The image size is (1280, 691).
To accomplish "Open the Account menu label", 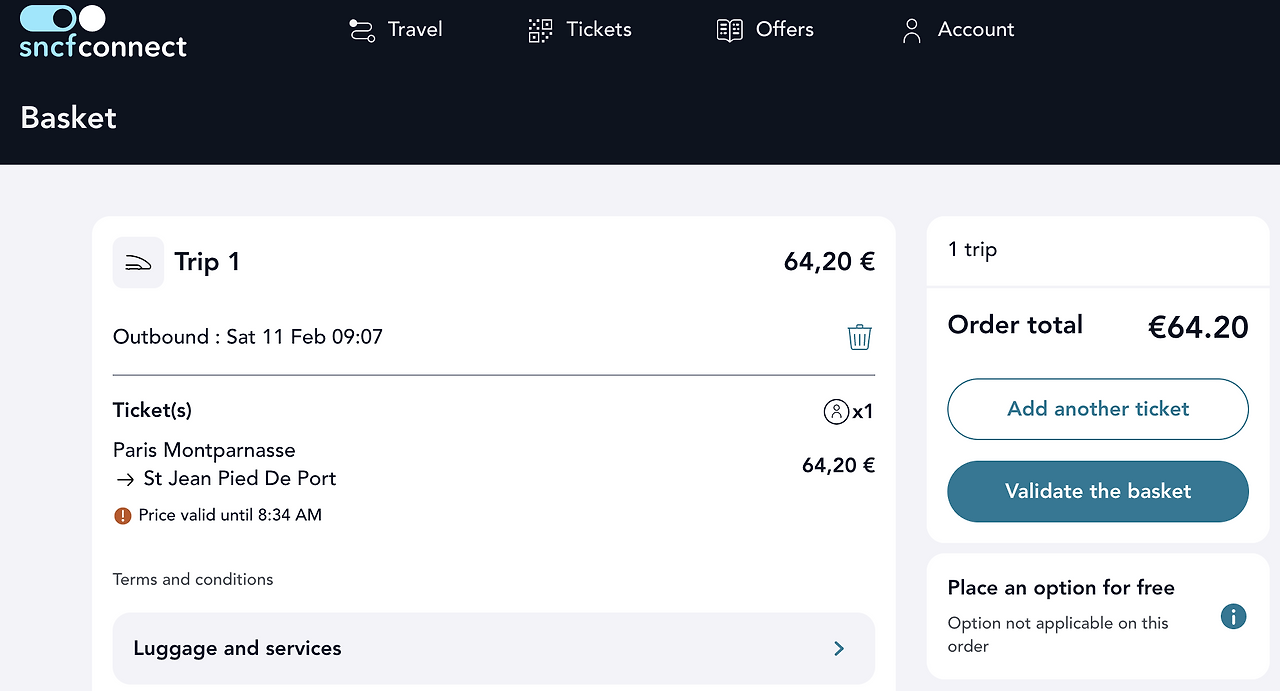I will [976, 30].
